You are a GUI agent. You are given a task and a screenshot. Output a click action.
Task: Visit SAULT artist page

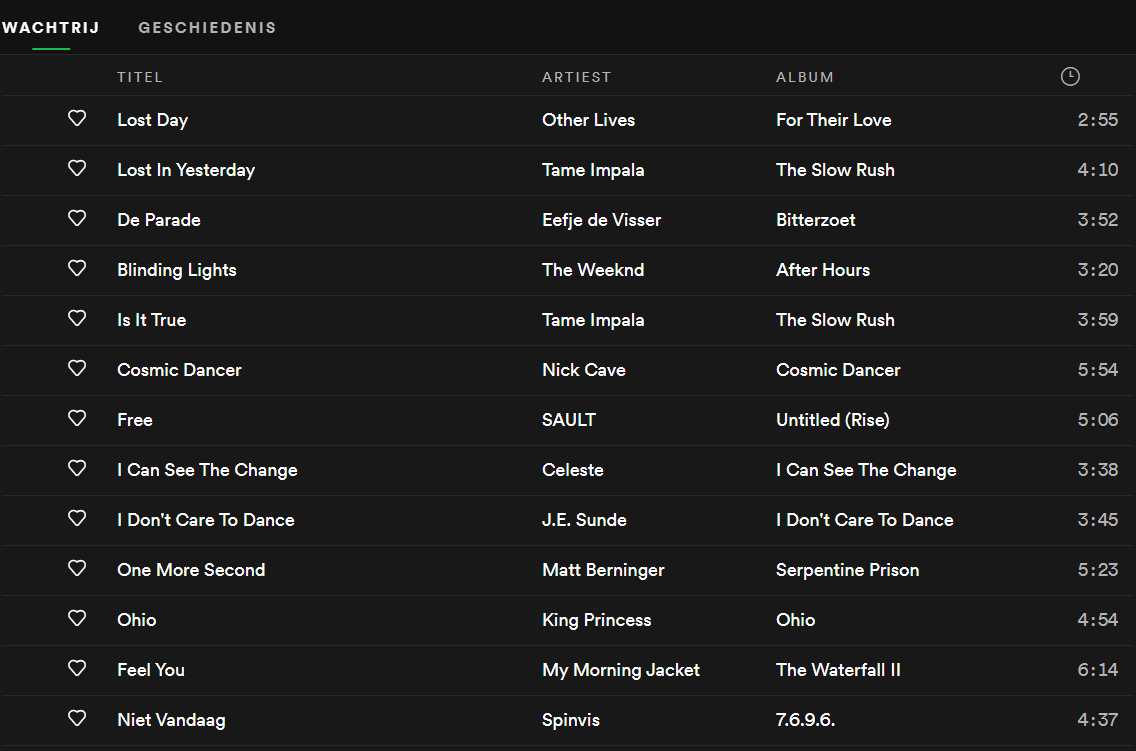[x=569, y=420]
